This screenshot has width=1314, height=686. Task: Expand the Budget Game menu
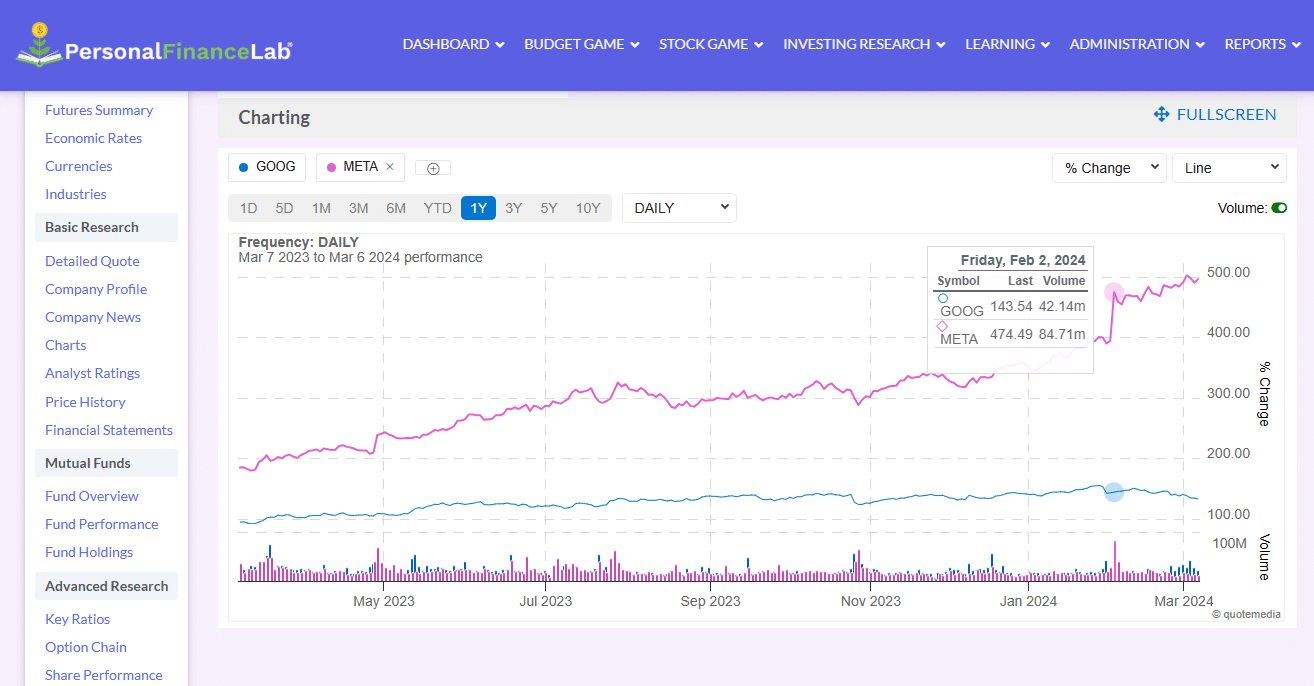582,44
